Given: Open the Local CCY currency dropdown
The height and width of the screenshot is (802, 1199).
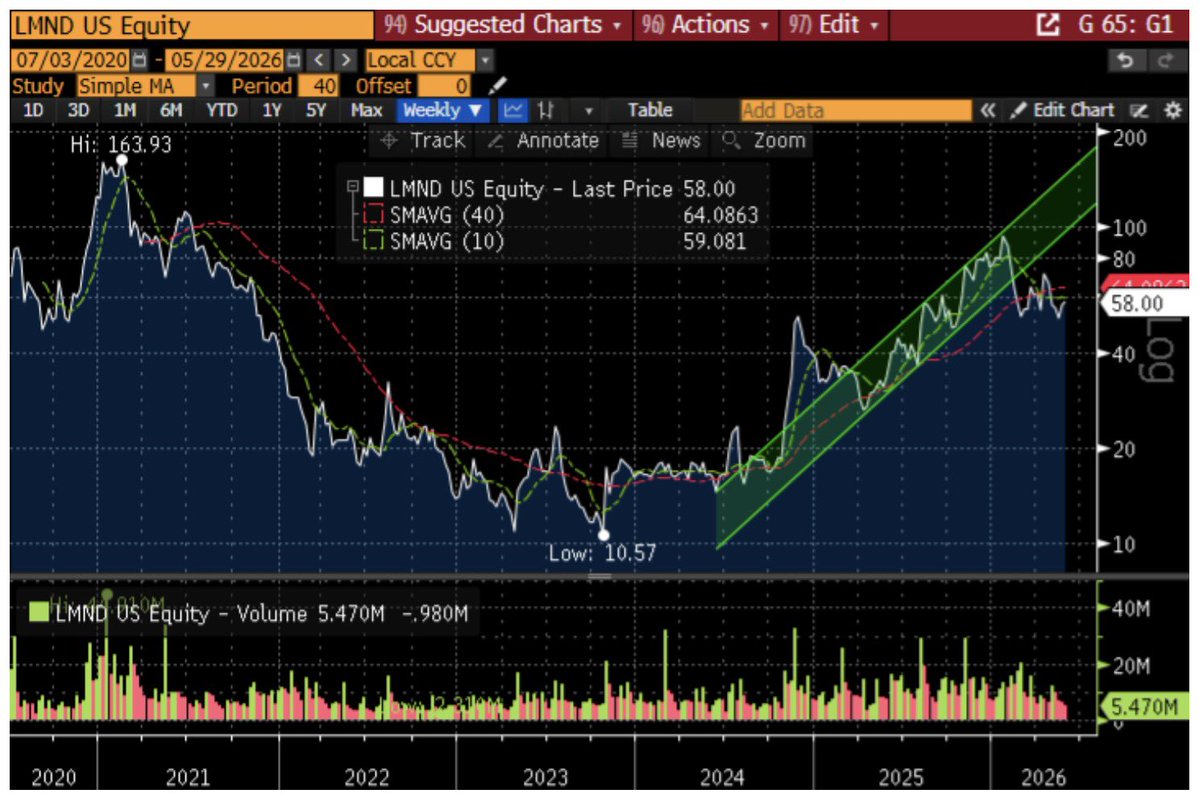Looking at the screenshot, I should point(429,60).
